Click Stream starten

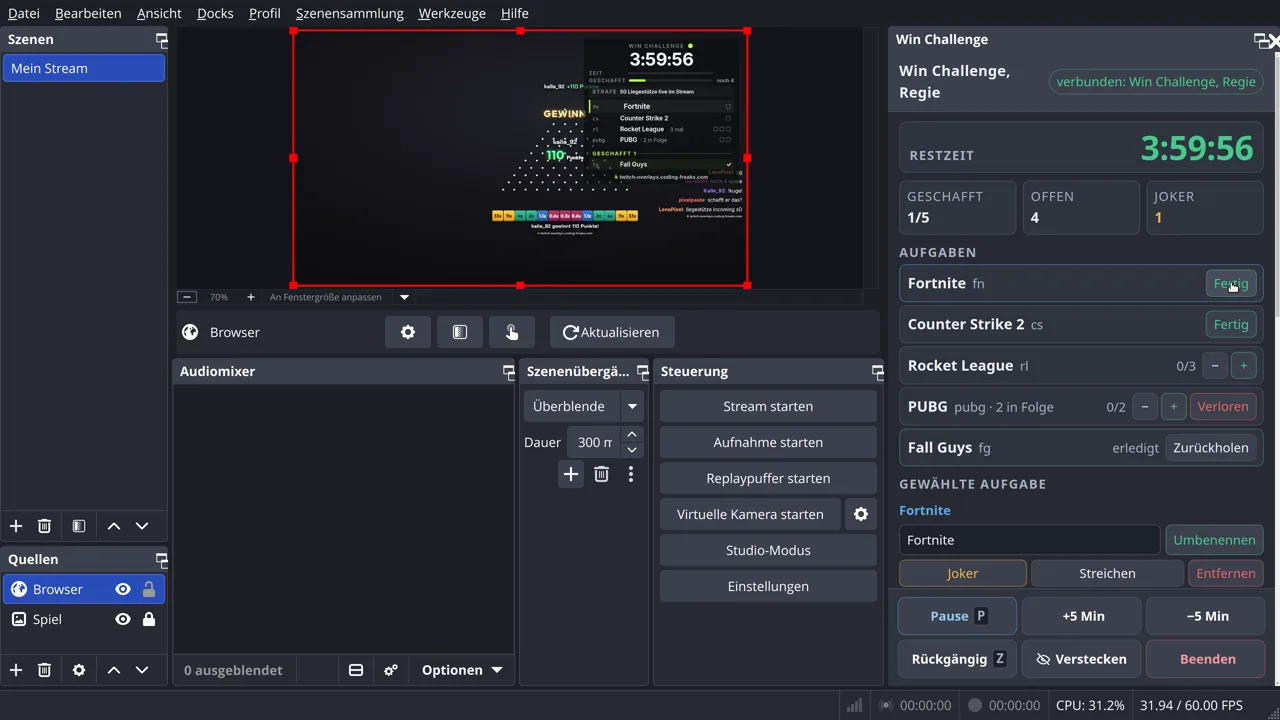pos(768,406)
